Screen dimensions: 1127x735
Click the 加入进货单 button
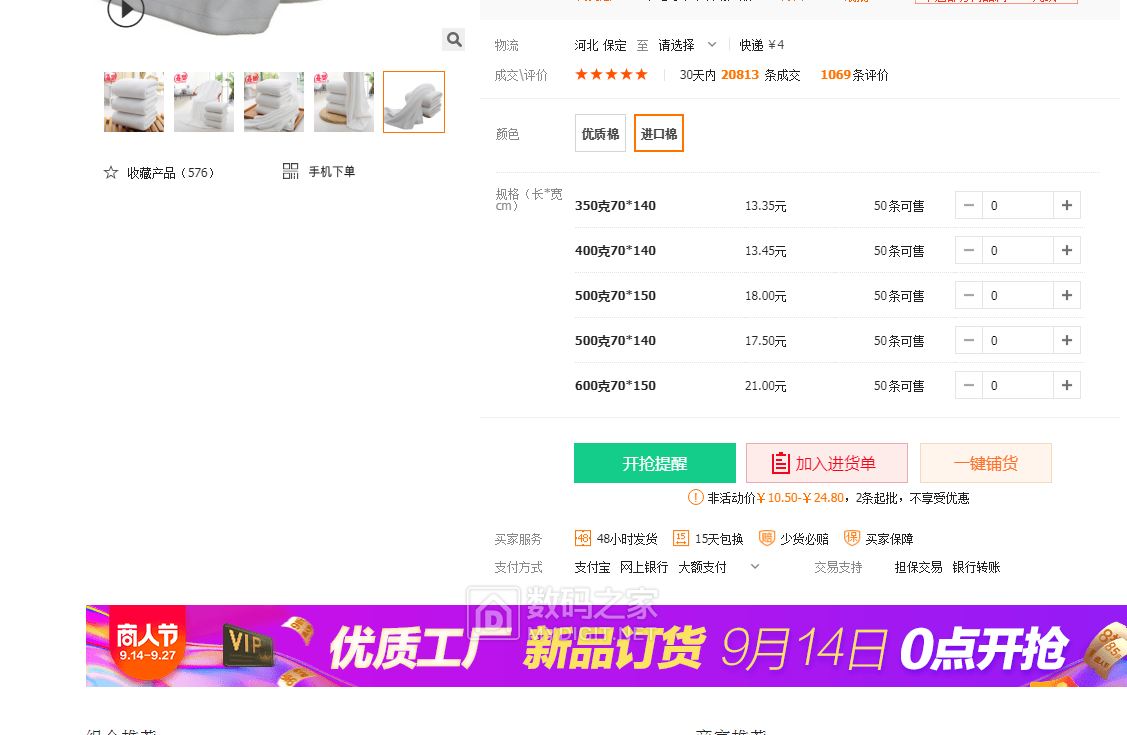point(826,463)
